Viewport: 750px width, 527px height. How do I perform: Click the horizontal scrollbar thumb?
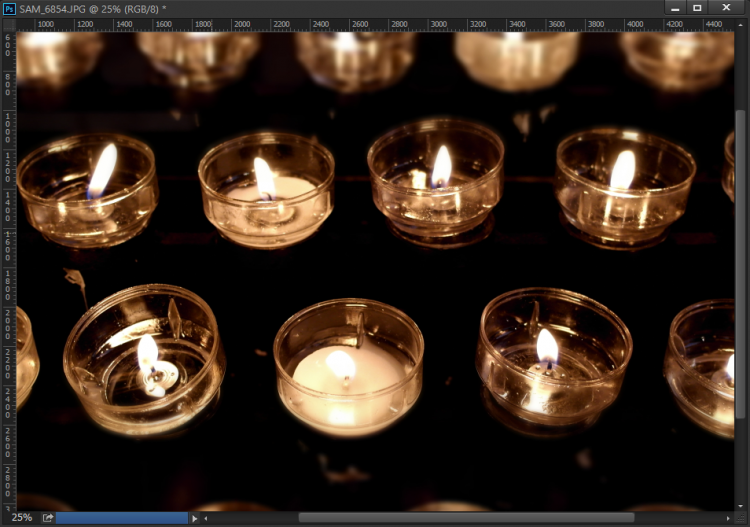(466, 518)
